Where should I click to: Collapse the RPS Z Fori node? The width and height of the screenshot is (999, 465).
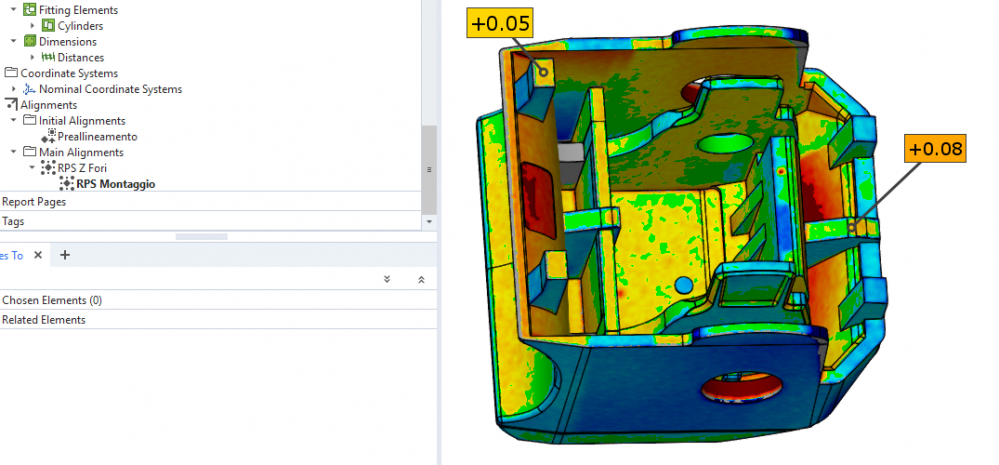[x=32, y=168]
